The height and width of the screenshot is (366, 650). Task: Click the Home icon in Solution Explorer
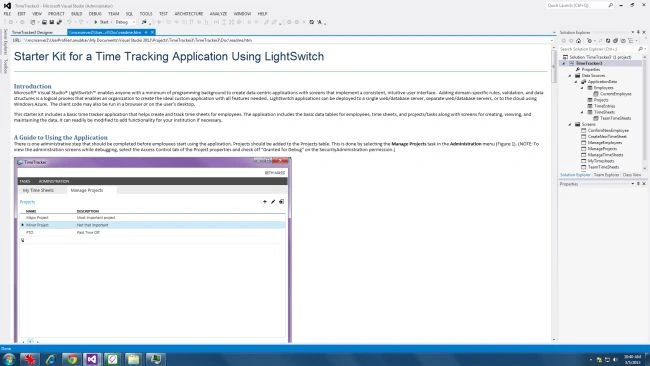pyautogui.click(x=578, y=41)
